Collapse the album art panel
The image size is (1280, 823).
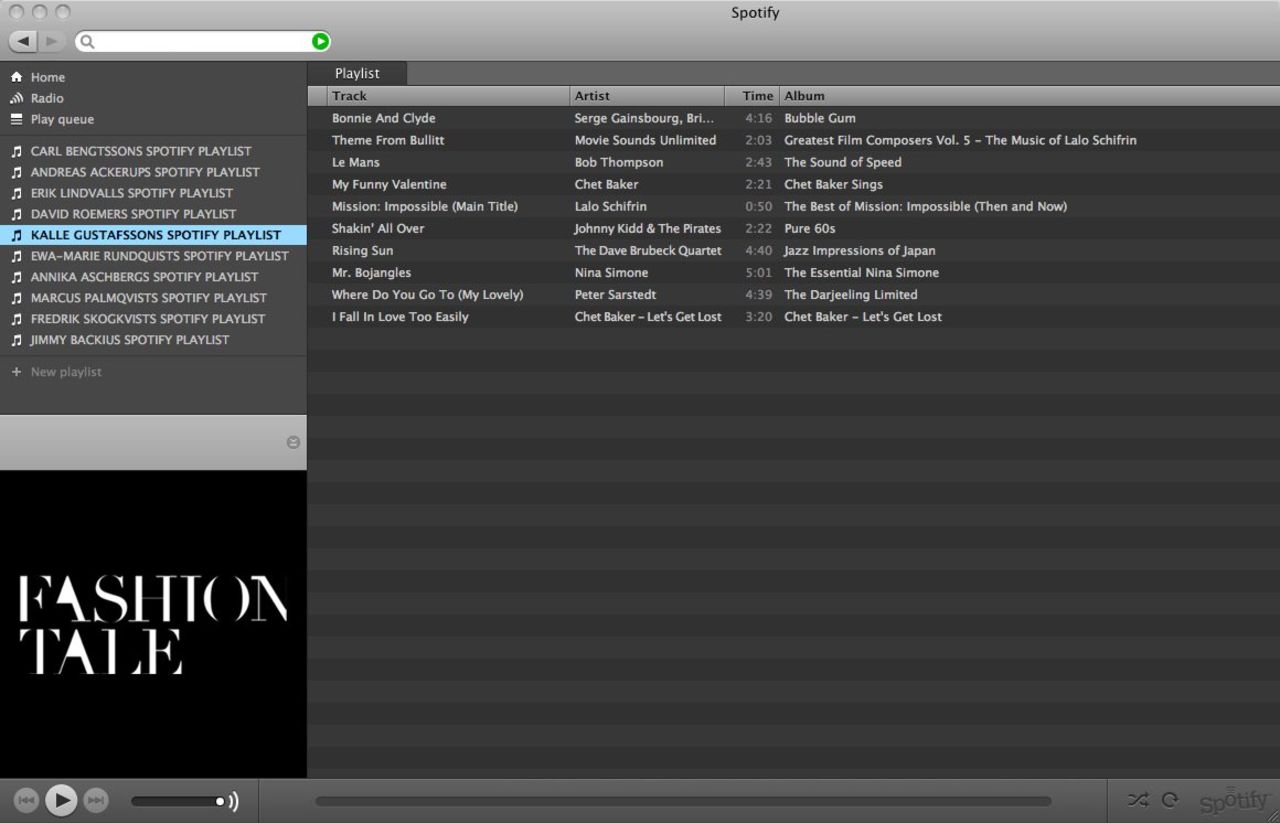293,442
